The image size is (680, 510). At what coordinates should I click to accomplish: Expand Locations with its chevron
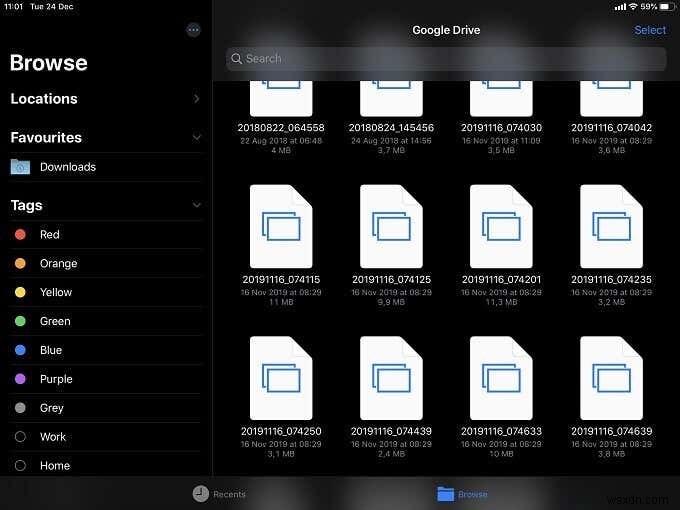tap(196, 99)
